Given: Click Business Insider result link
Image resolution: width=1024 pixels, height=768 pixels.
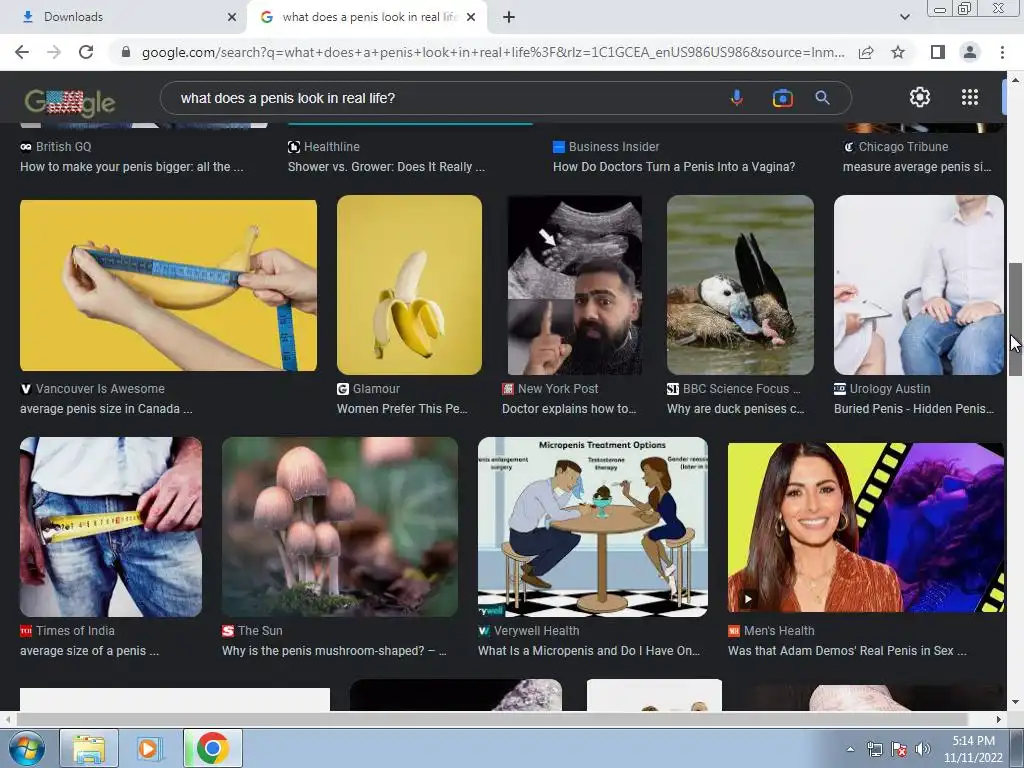Looking at the screenshot, I should click(674, 167).
